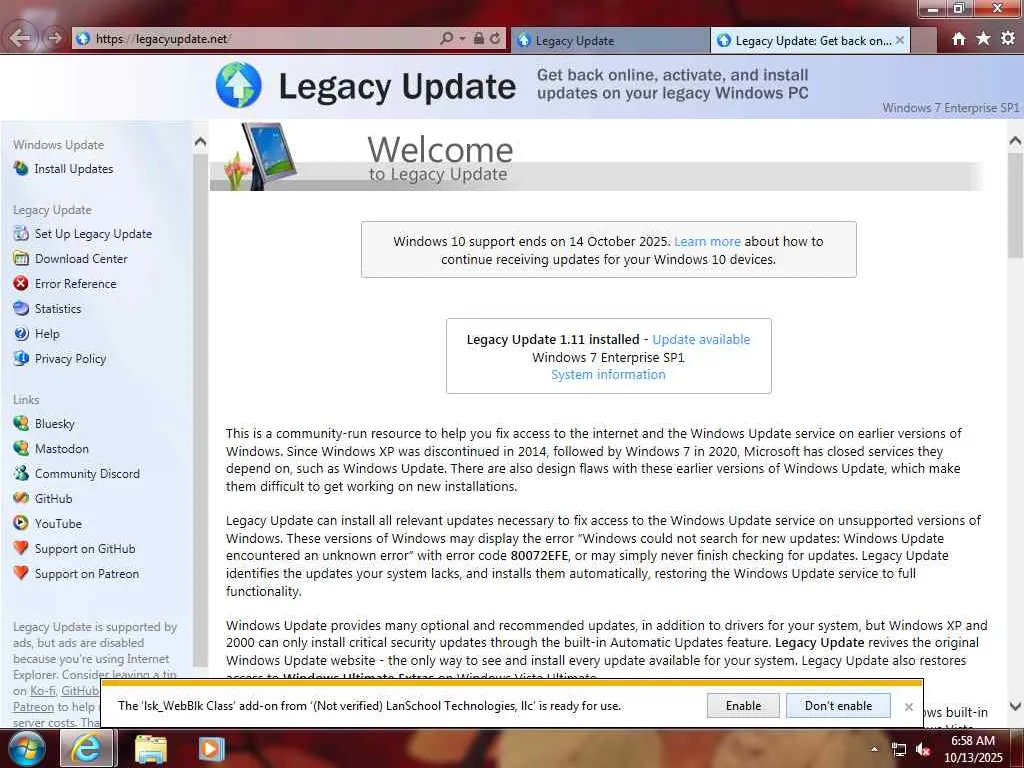The width and height of the screenshot is (1024, 768).
Task: Go forward with the browser Forward arrow
Action: [x=55, y=38]
